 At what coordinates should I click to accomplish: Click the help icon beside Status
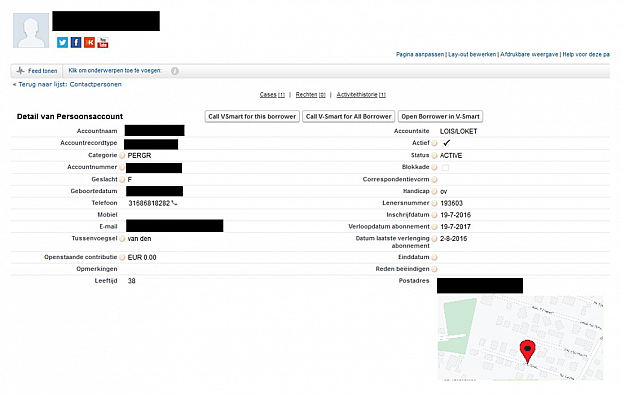pyautogui.click(x=434, y=156)
